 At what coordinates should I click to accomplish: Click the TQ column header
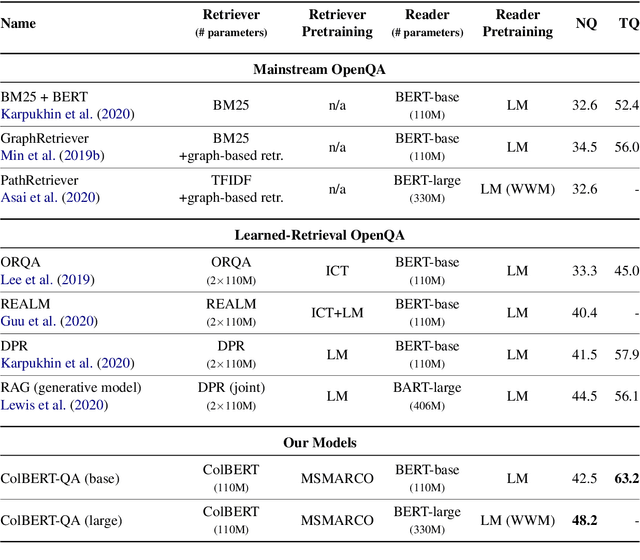tap(628, 23)
